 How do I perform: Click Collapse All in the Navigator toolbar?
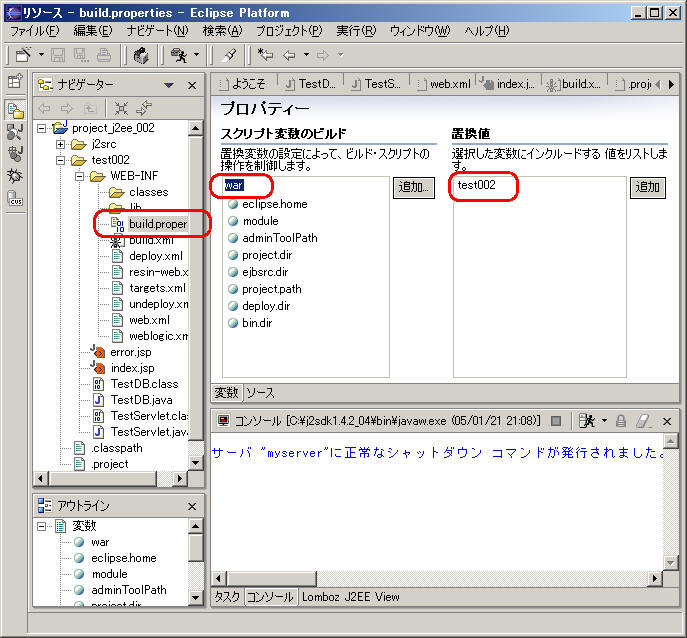[x=121, y=108]
